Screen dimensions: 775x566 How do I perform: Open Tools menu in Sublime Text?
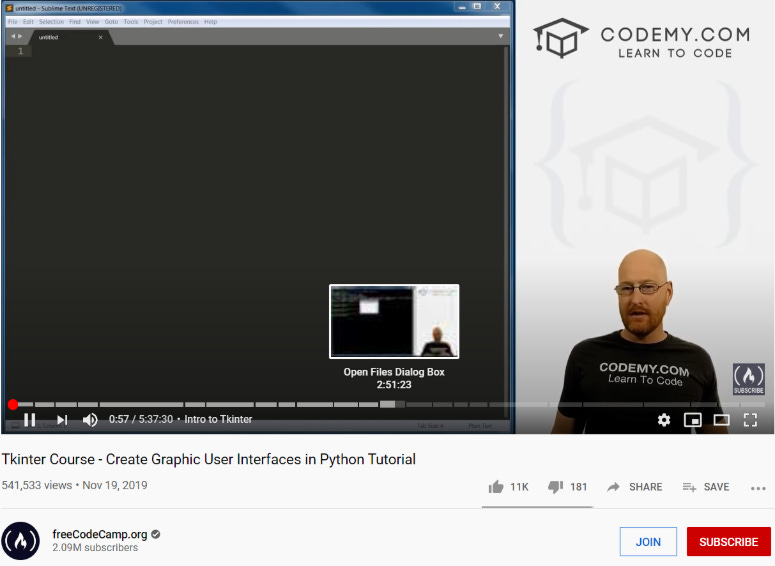pyautogui.click(x=131, y=22)
